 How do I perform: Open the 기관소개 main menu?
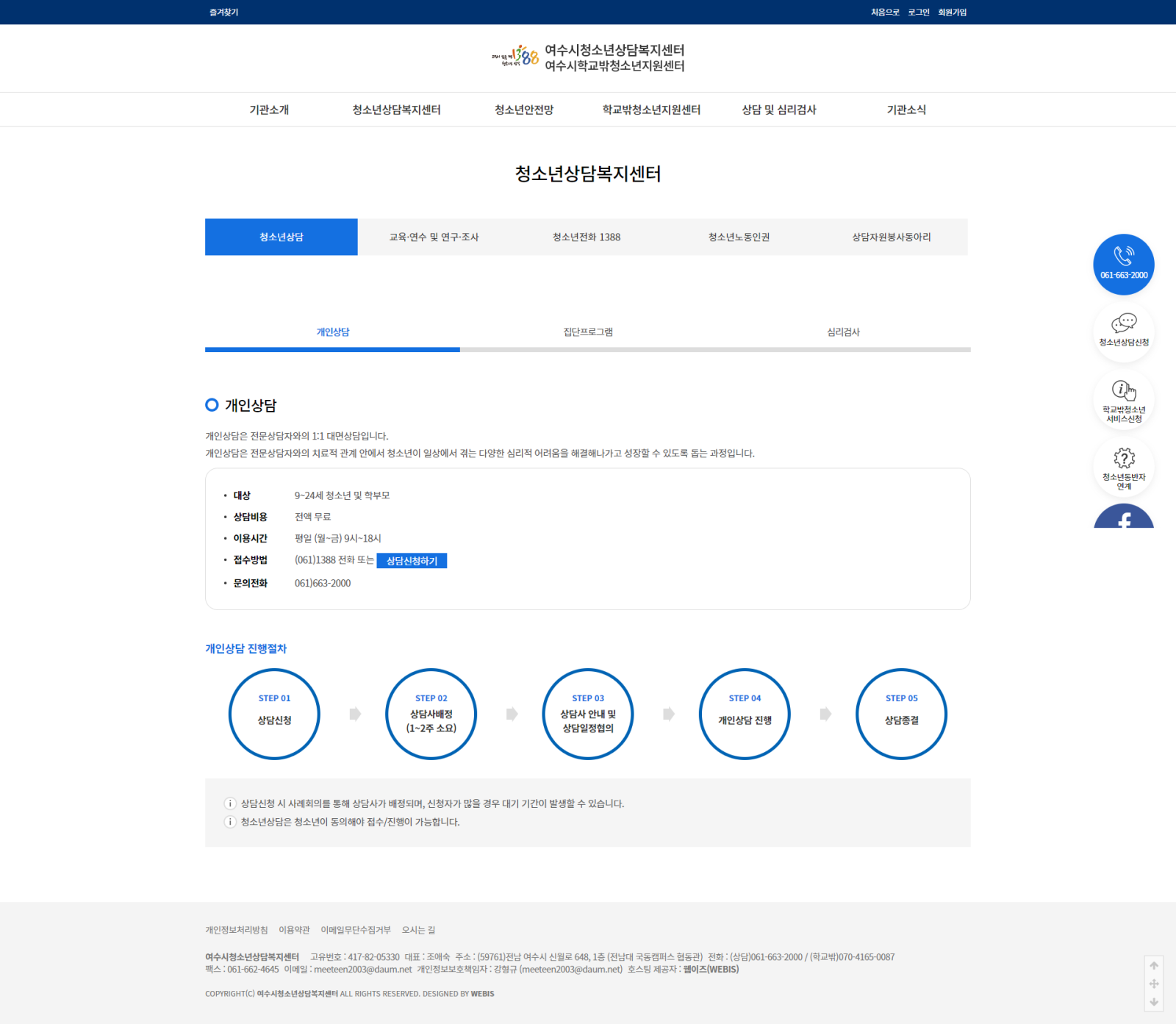[269, 110]
